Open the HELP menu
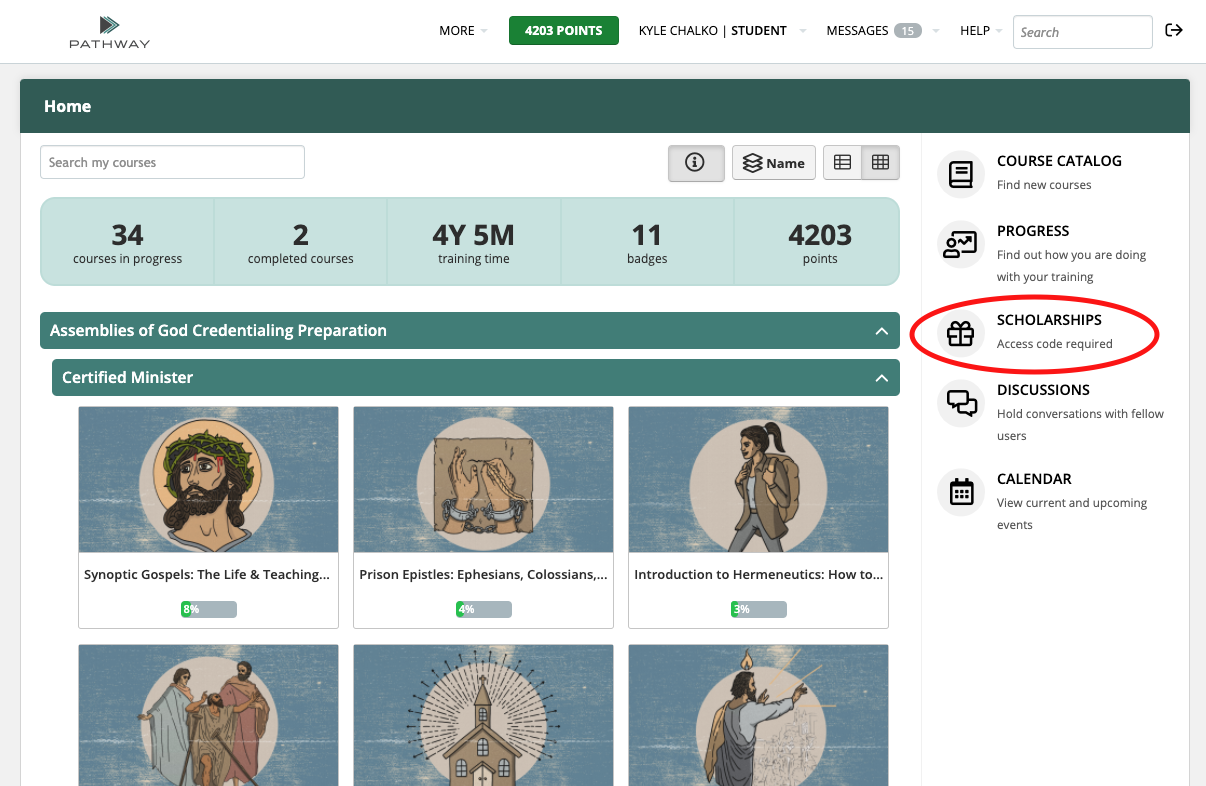The image size is (1206, 786). (981, 31)
